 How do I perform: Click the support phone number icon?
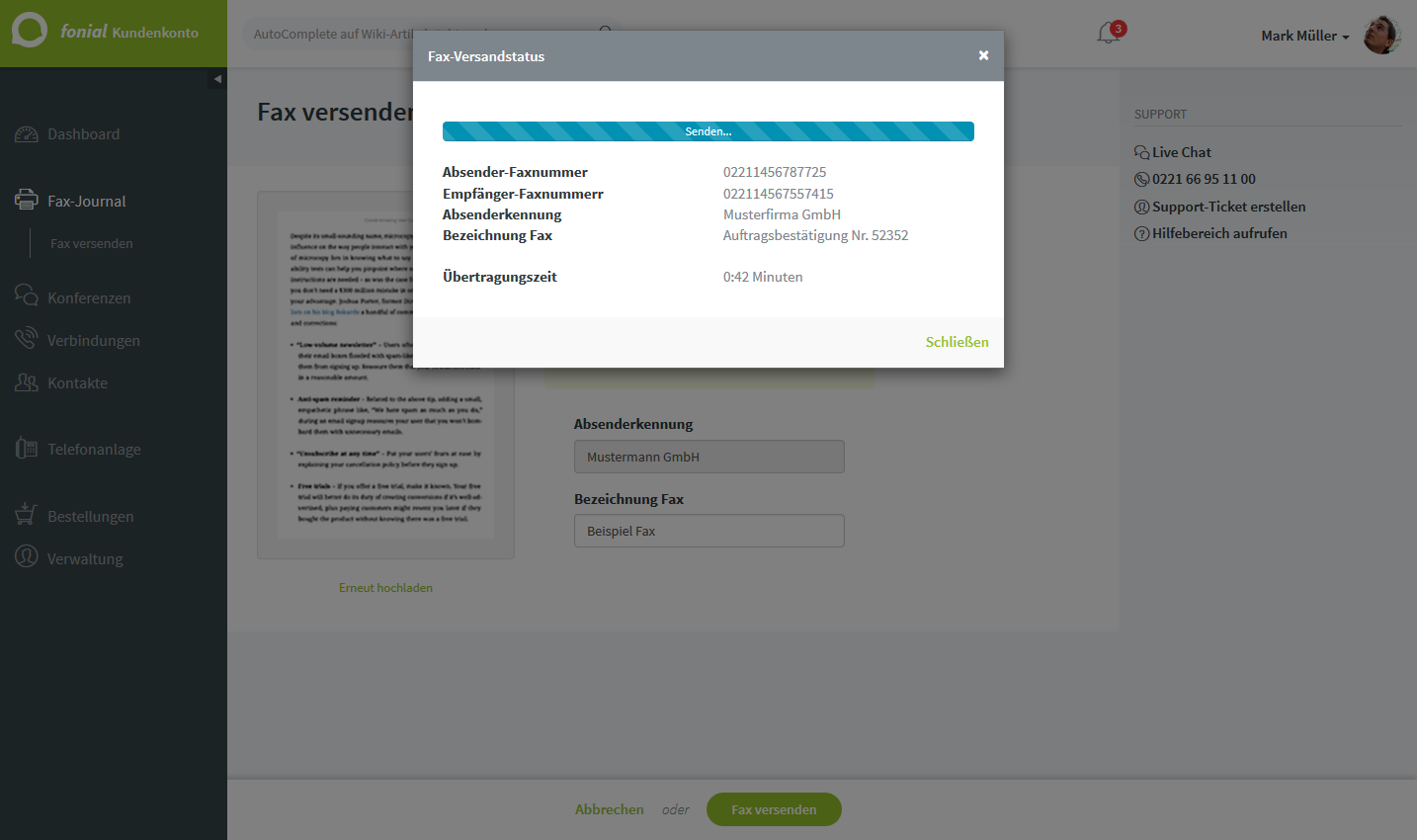(x=1141, y=179)
